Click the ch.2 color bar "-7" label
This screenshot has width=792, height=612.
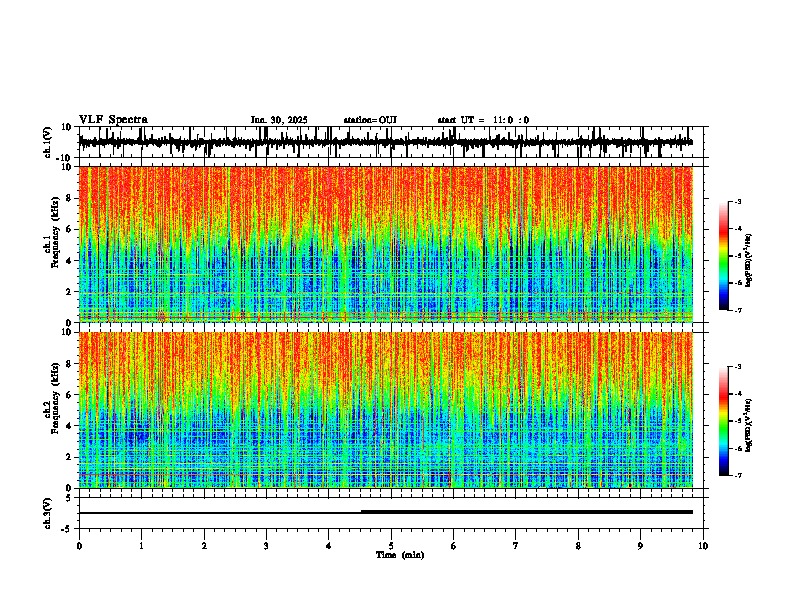737,475
